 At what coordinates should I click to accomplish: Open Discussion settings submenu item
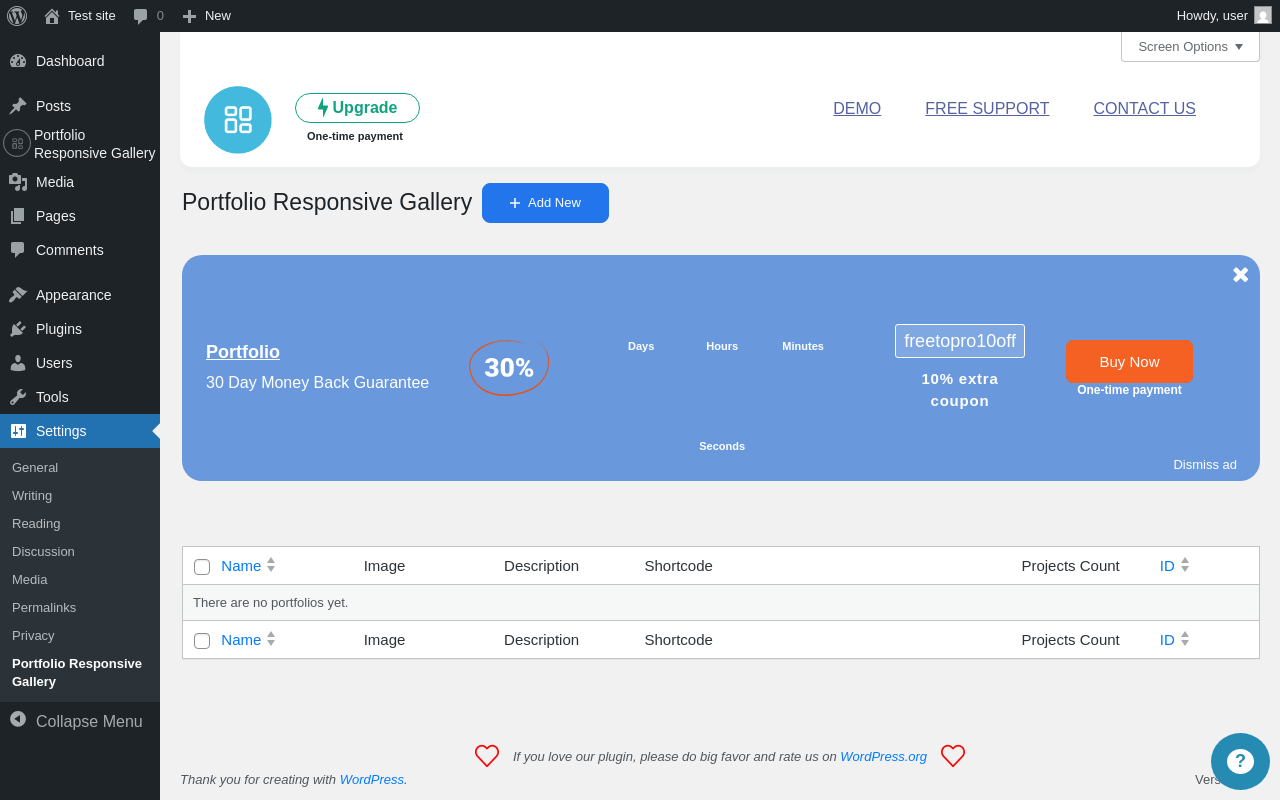pos(43,551)
